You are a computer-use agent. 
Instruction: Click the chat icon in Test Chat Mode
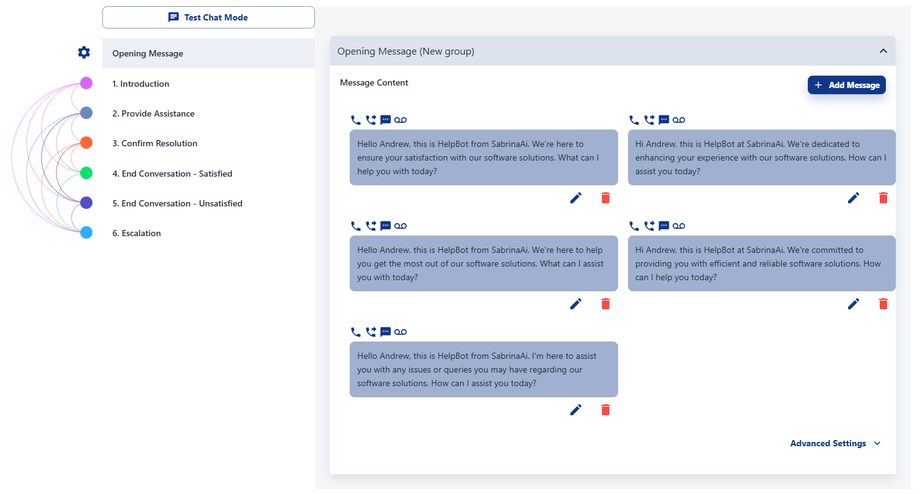pyautogui.click(x=174, y=17)
